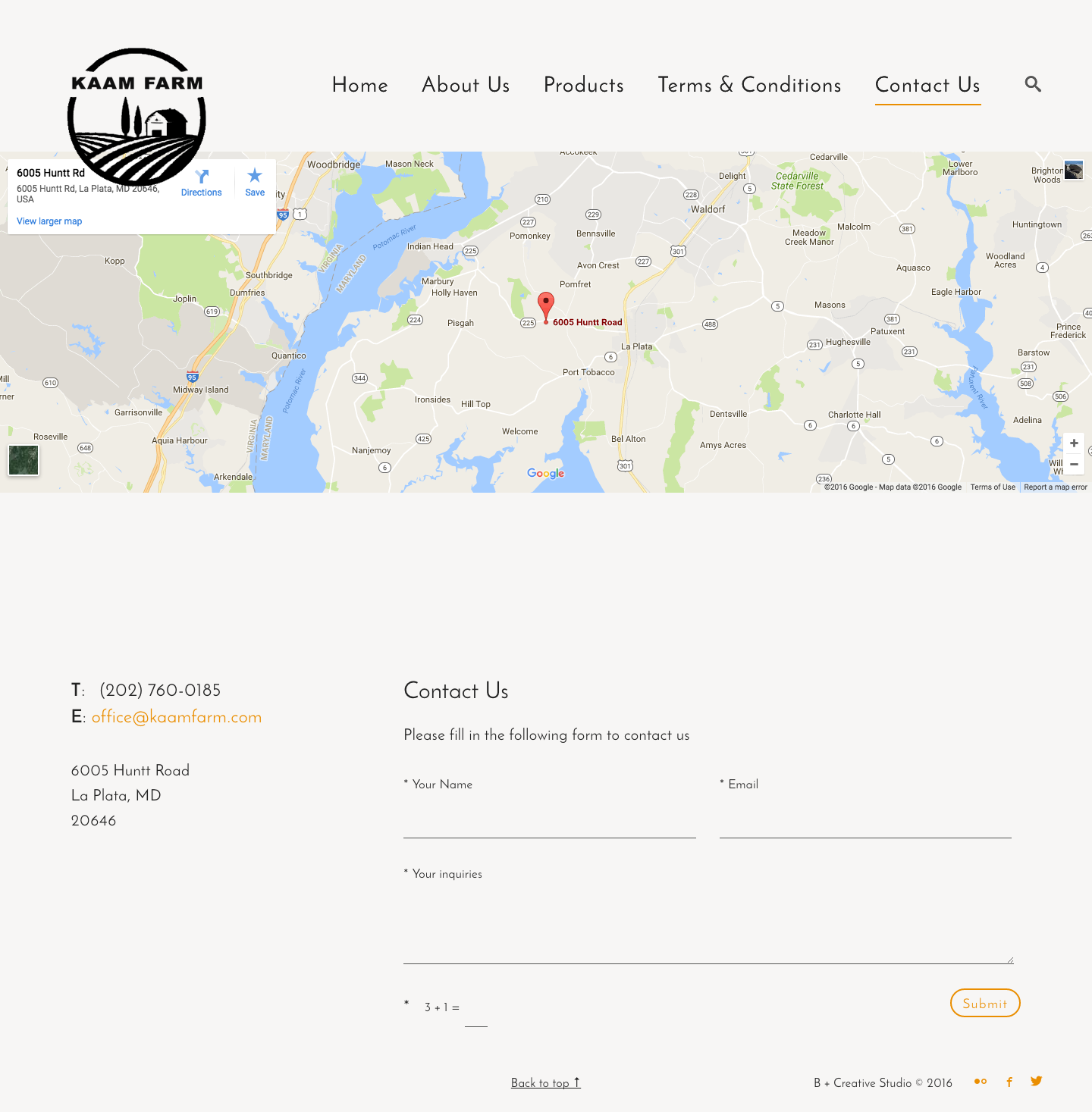Click the search magnifier icon in header
Image resolution: width=1092 pixels, height=1112 pixels.
coord(1033,84)
